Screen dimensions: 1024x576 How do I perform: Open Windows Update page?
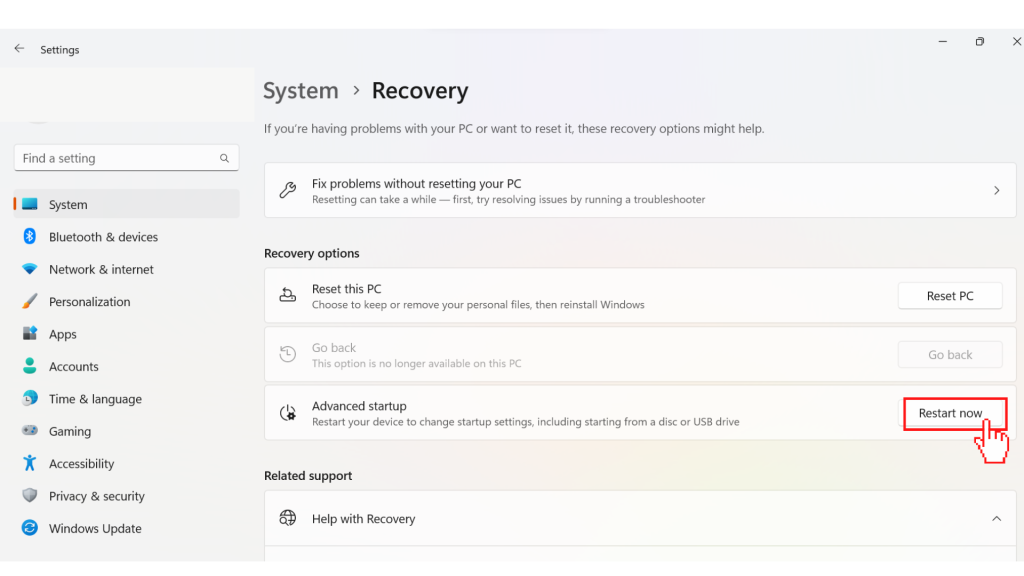pyautogui.click(x=127, y=528)
